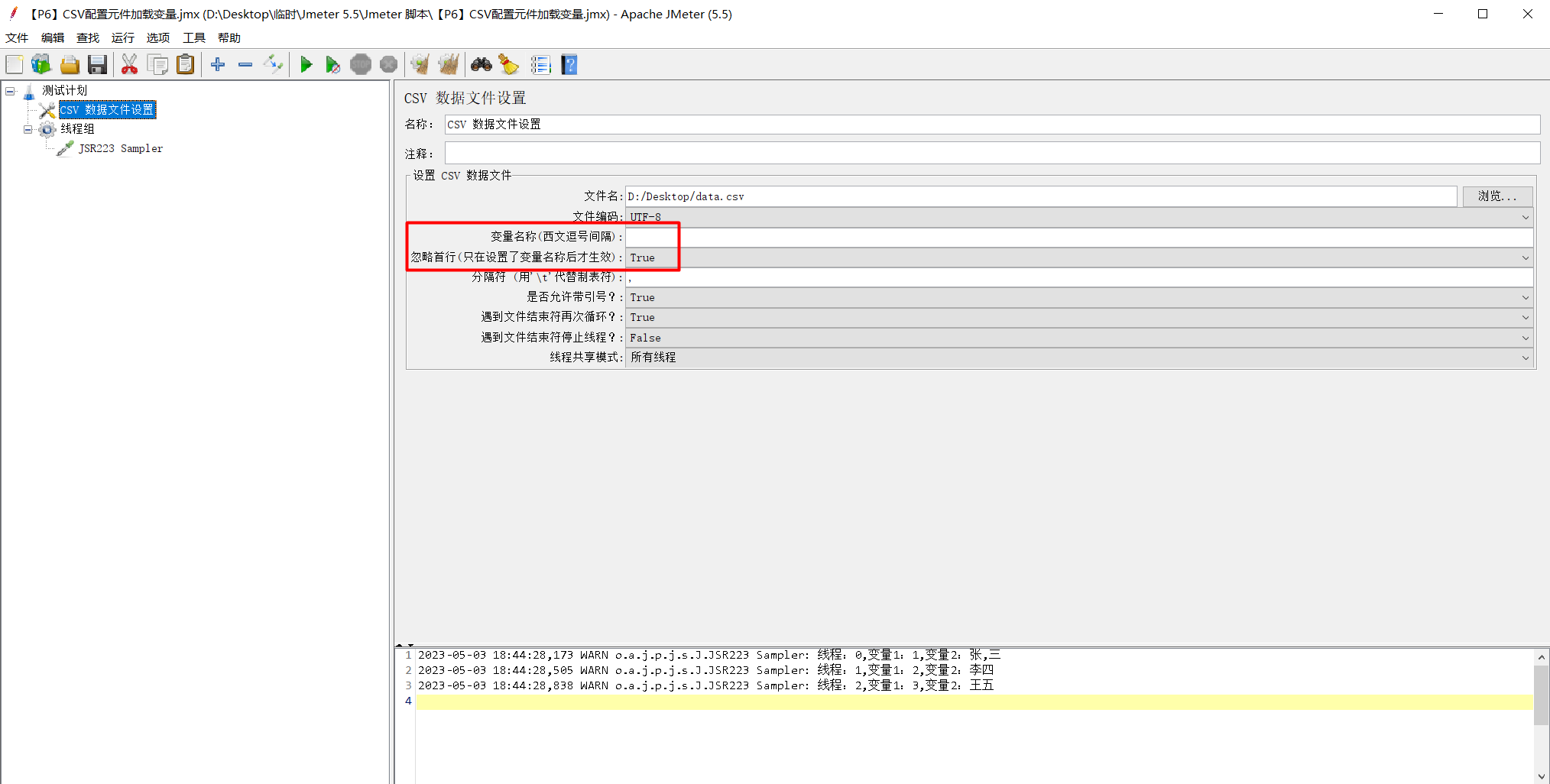Open Search with binoculars icon
This screenshot has width=1550, height=784.
point(482,65)
